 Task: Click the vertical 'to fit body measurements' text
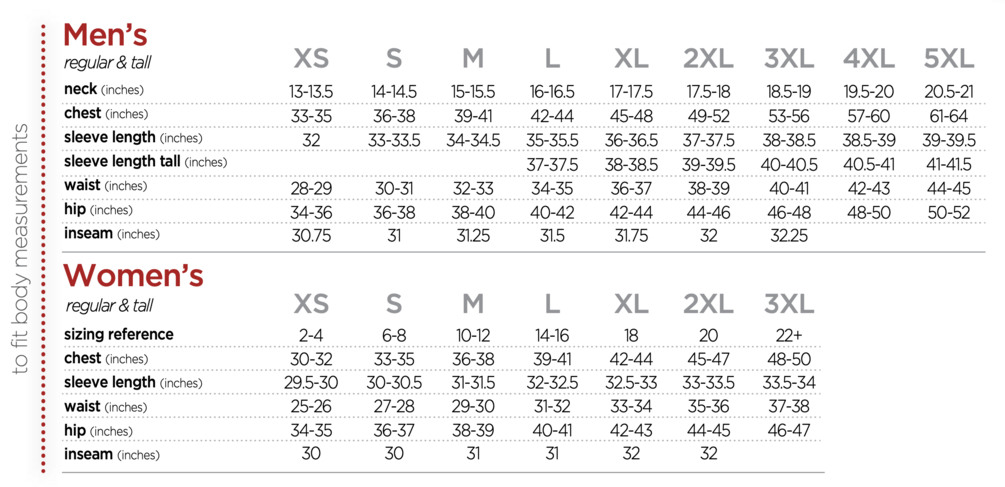21,249
